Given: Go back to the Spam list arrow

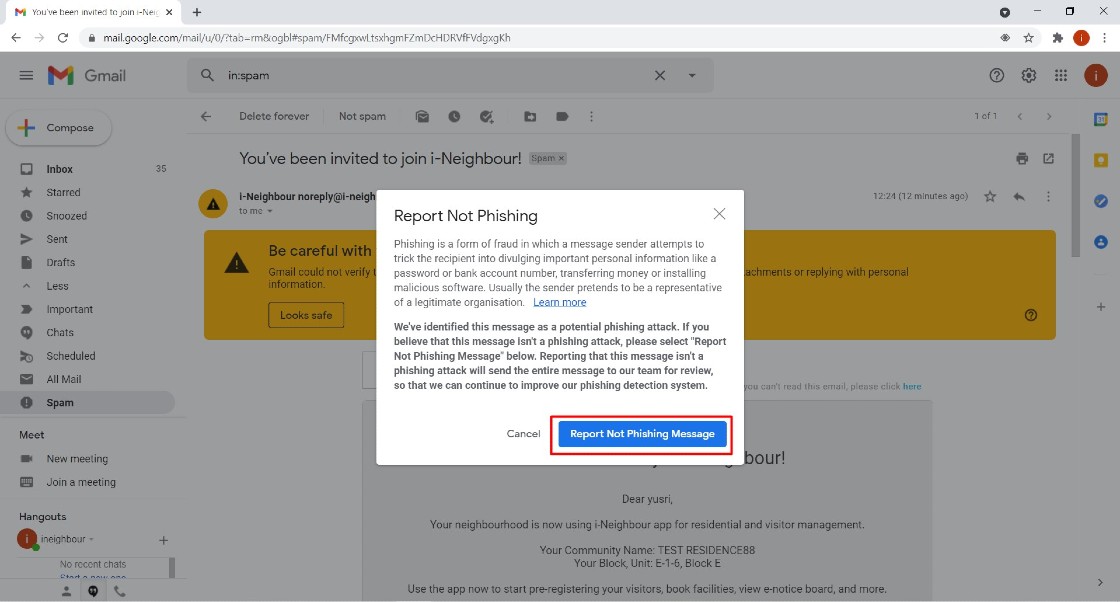Looking at the screenshot, I should click(206, 116).
